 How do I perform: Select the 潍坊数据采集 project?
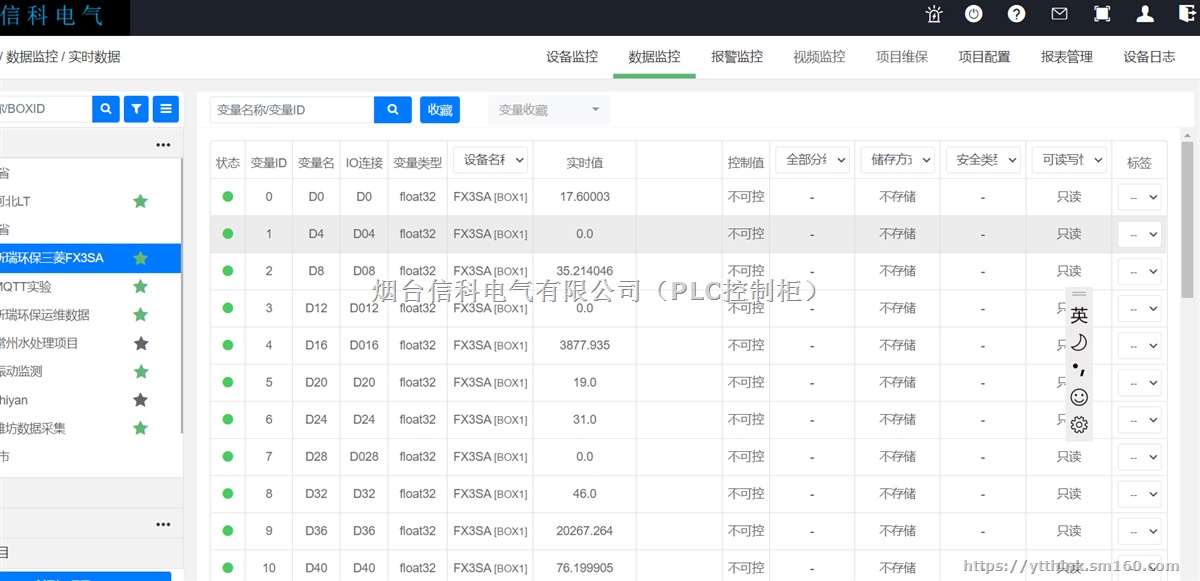click(x=33, y=428)
